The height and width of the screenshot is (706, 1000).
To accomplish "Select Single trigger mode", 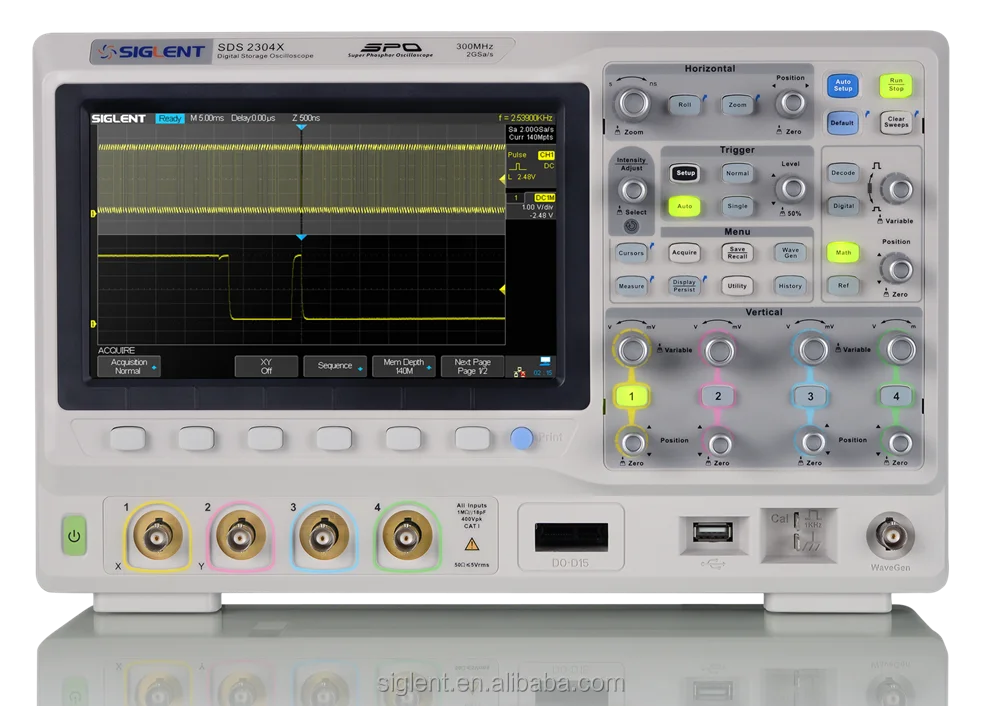I will point(737,206).
